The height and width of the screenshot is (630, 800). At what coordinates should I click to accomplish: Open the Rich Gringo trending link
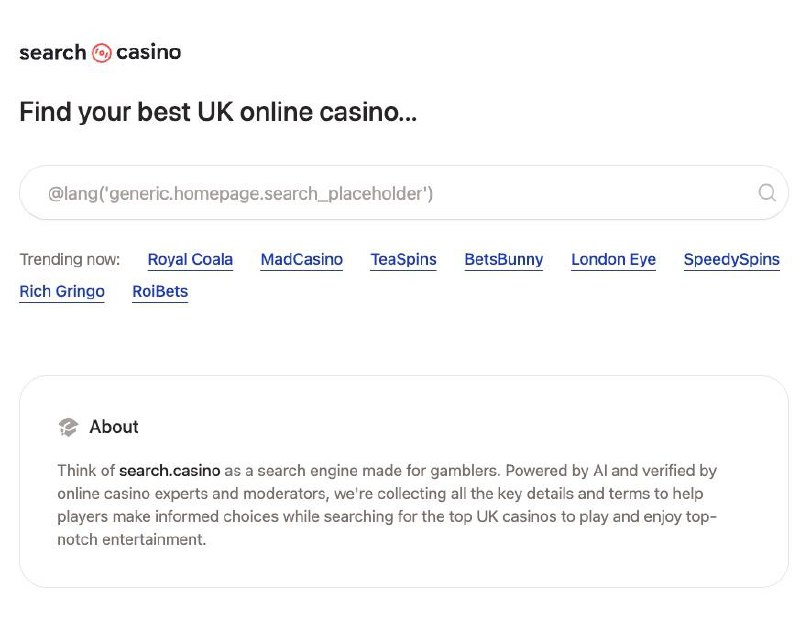point(62,292)
